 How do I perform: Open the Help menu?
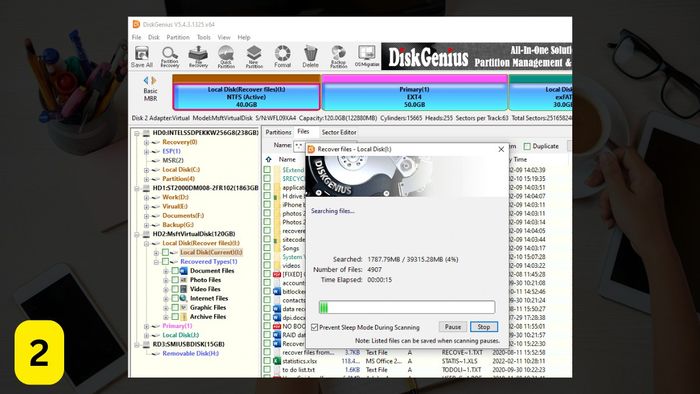point(244,37)
